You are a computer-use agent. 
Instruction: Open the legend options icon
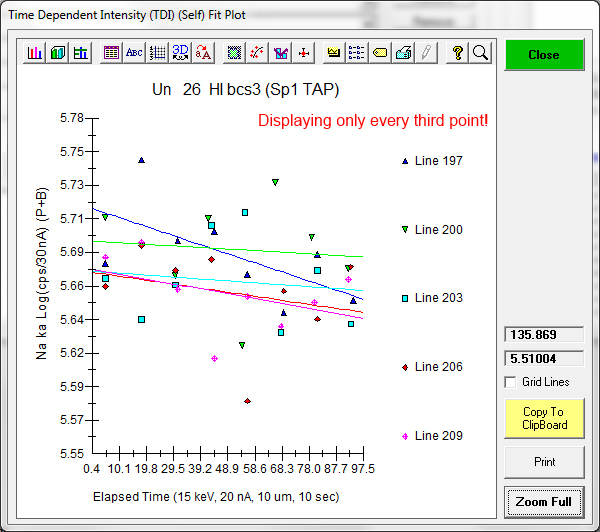[x=357, y=53]
